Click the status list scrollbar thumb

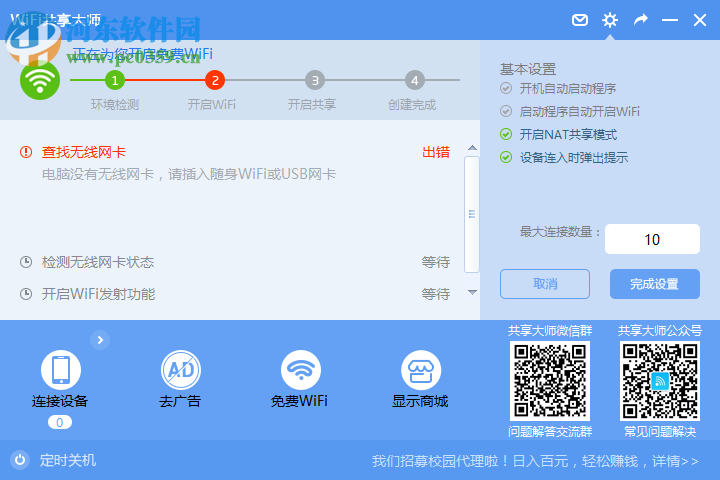pos(472,215)
